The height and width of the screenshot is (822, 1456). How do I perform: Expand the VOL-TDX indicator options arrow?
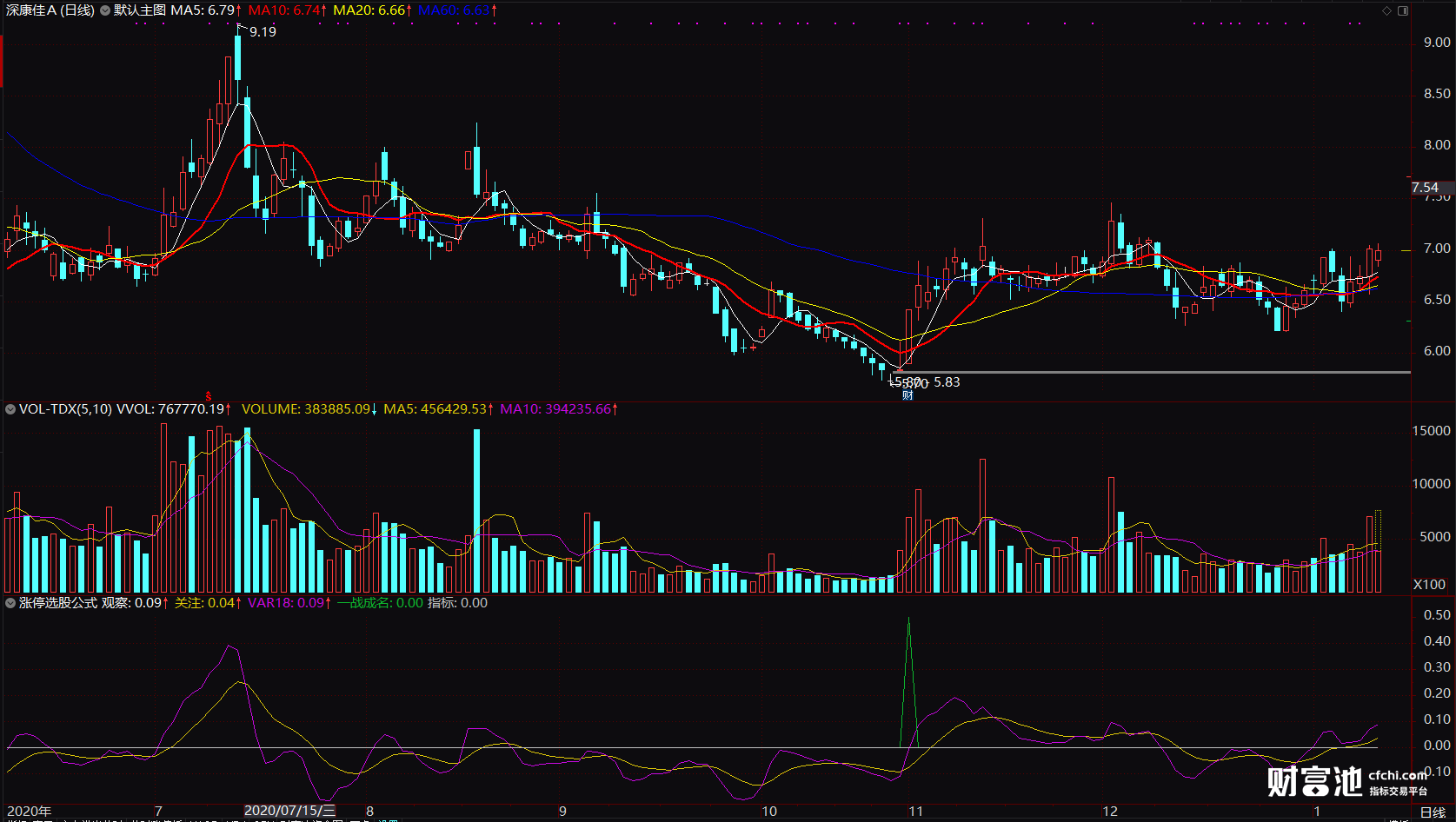coord(10,408)
